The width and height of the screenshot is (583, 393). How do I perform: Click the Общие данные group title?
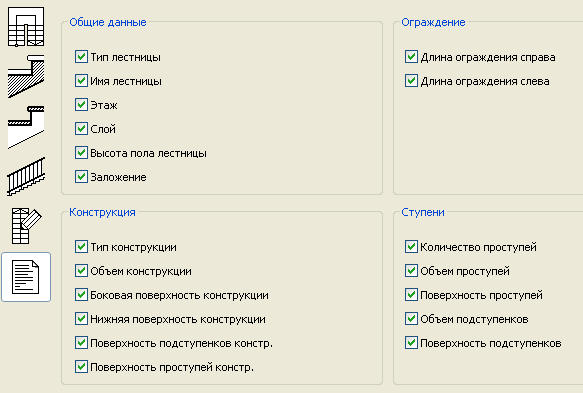pos(108,22)
